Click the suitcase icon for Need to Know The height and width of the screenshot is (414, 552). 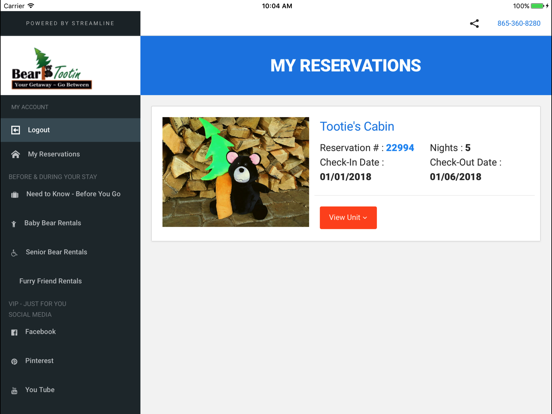14,195
